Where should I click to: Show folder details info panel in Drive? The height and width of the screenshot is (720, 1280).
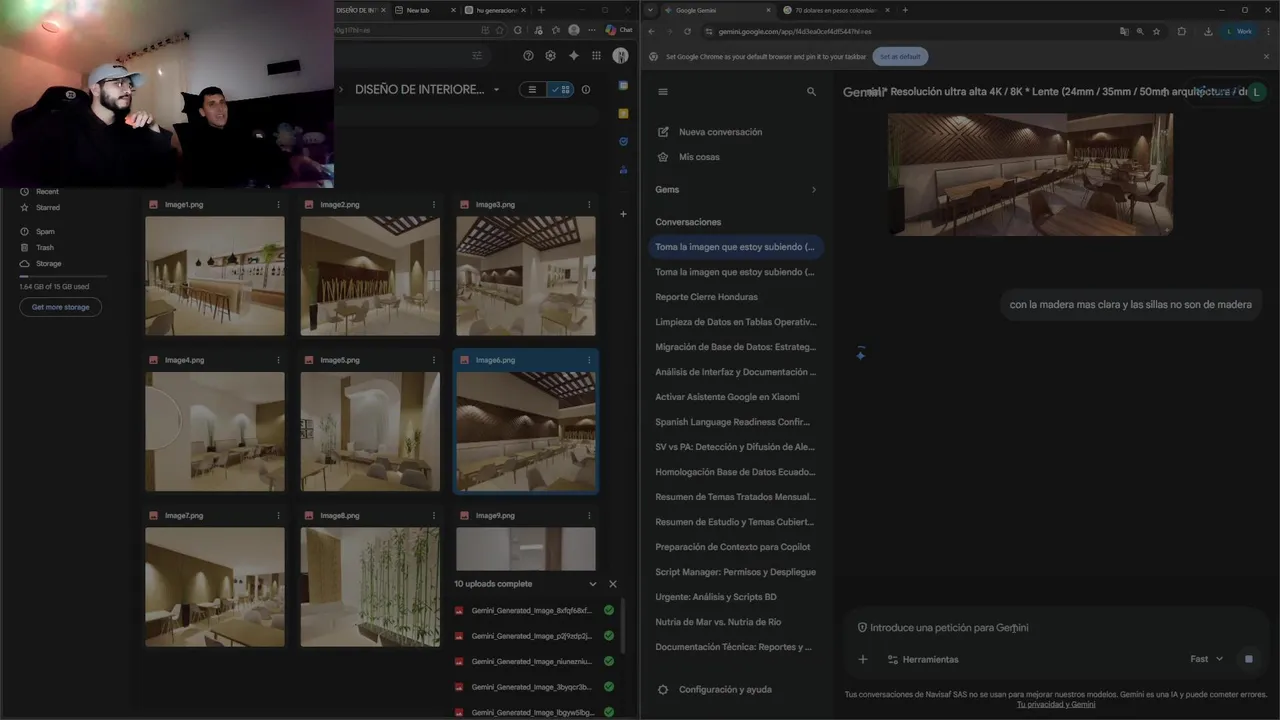[x=586, y=89]
